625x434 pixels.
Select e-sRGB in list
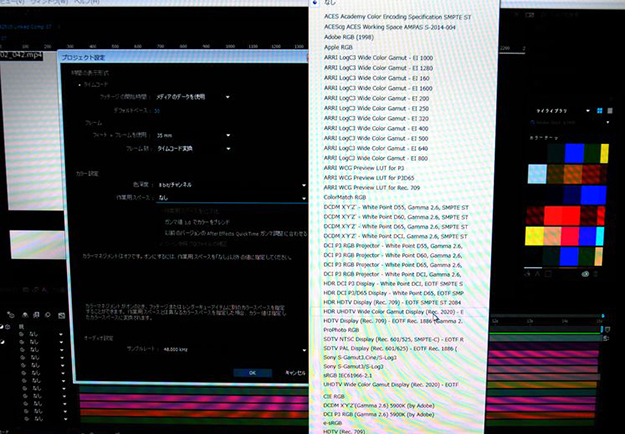(x=333, y=423)
